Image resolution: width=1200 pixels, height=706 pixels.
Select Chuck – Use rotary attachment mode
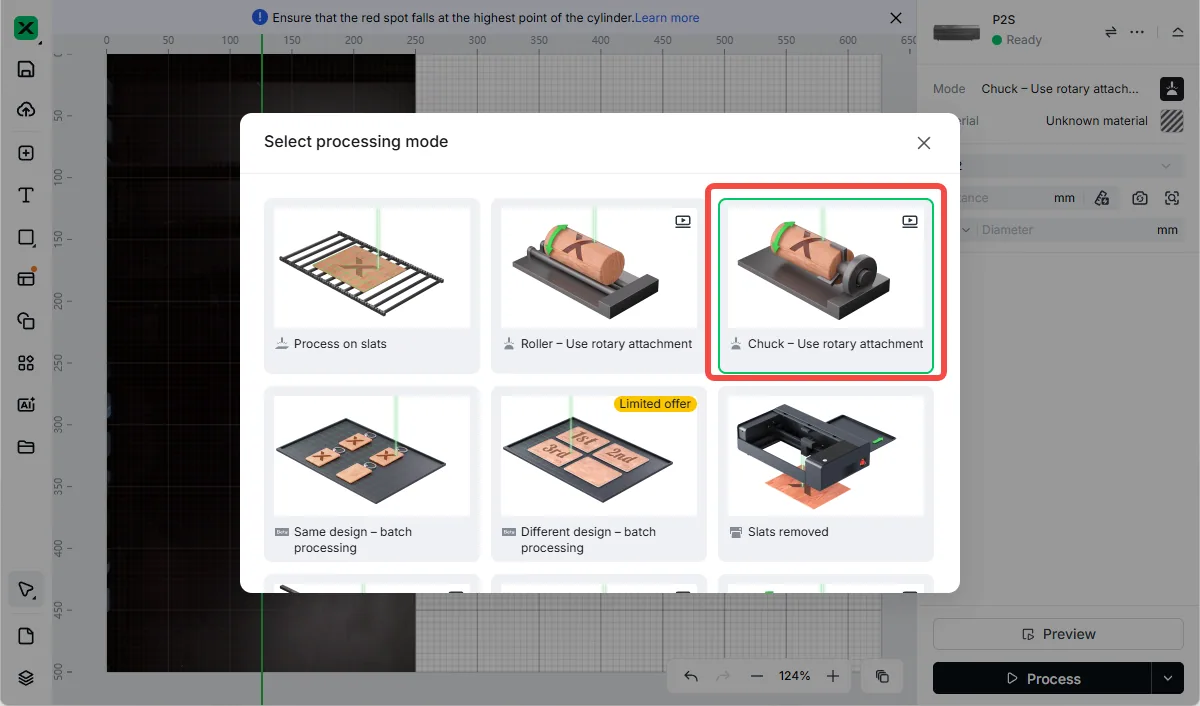click(826, 285)
